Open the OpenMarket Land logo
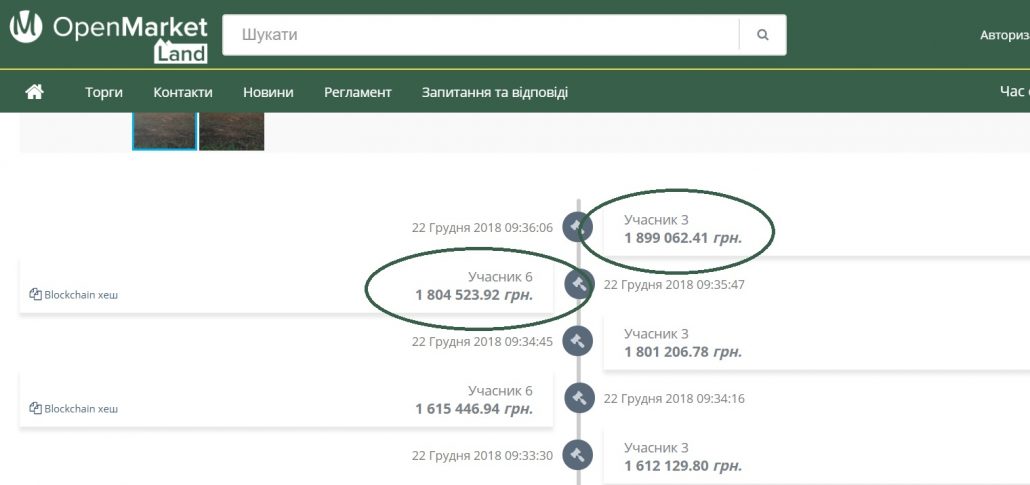This screenshot has height=485, width=1030. click(x=108, y=37)
